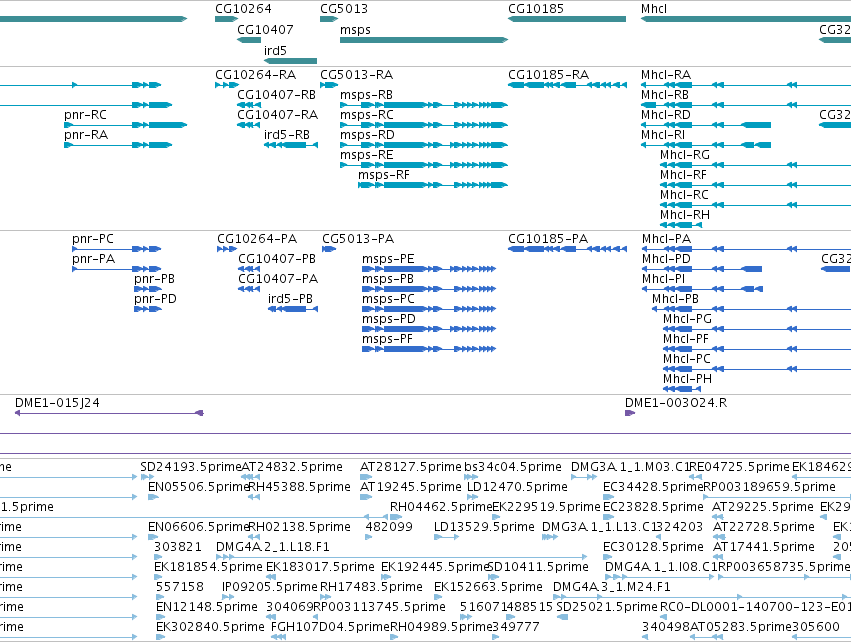Click the protein label "pnr-PC"
The width and height of the screenshot is (851, 642).
(x=93, y=239)
